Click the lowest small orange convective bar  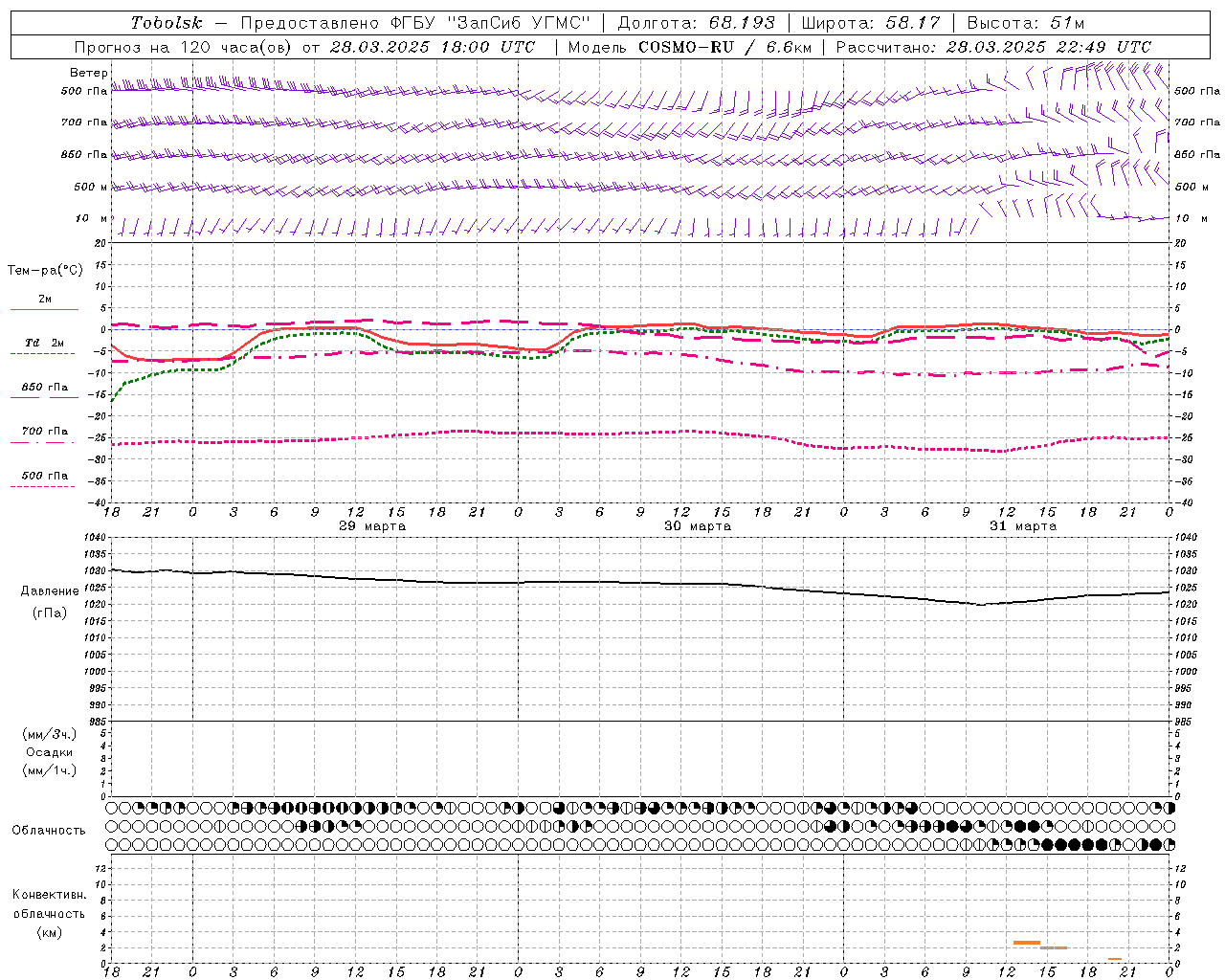coord(1115,959)
